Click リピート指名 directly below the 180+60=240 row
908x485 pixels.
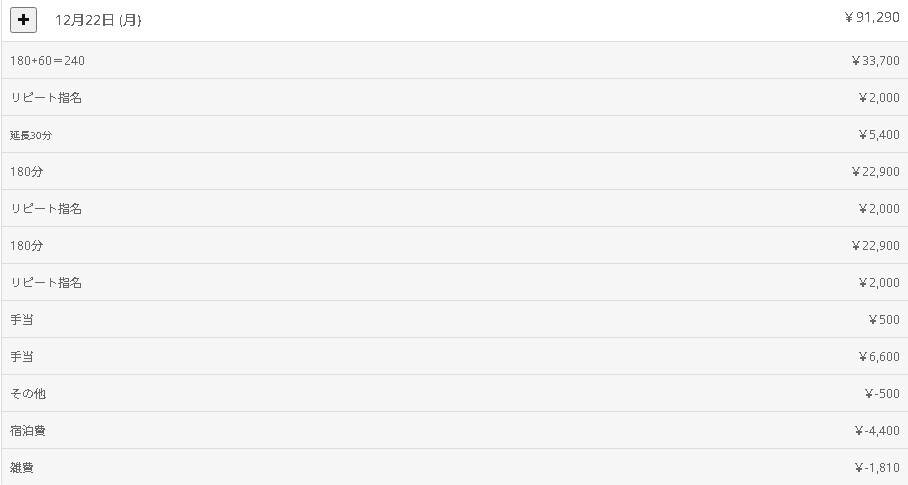pyautogui.click(x=46, y=98)
